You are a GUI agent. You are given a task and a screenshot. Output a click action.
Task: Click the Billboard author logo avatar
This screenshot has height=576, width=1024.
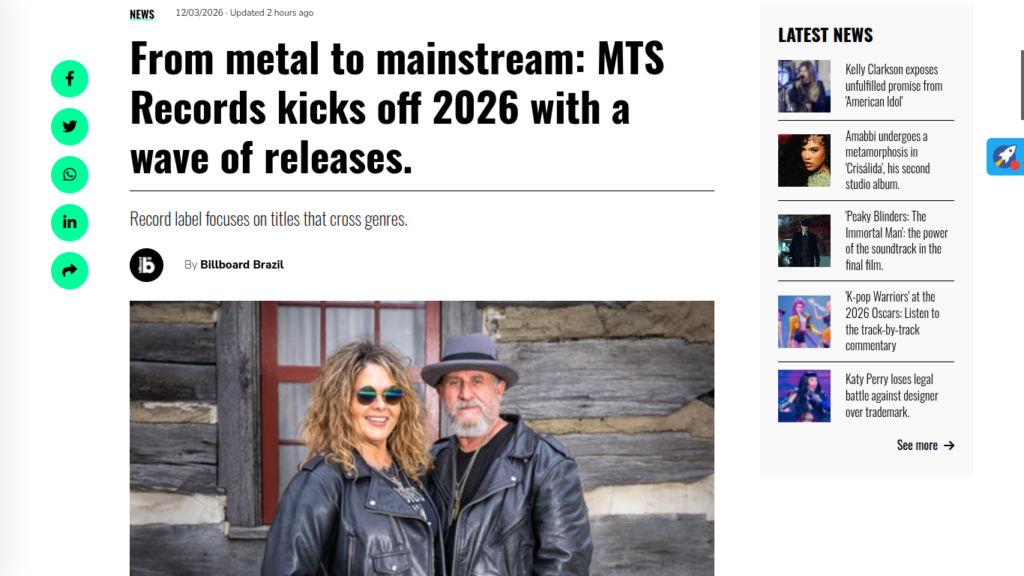click(146, 265)
